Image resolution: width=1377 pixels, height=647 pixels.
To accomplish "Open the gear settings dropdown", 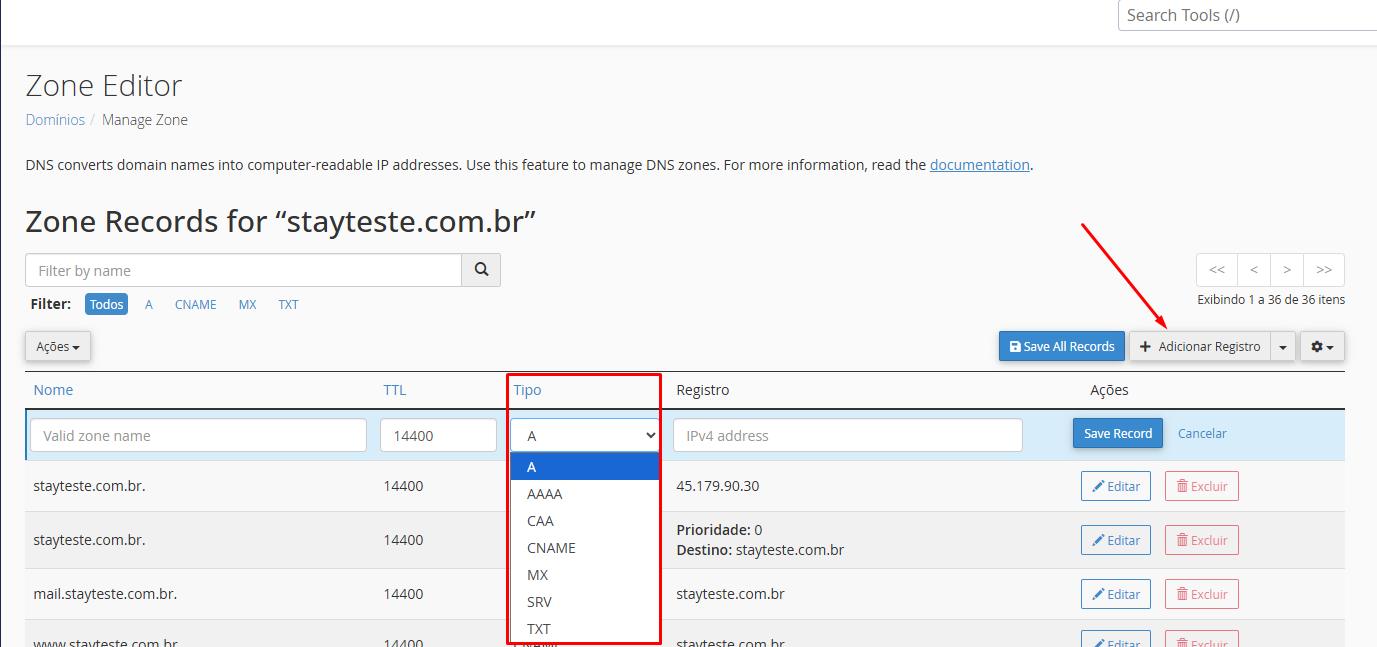I will coord(1322,347).
